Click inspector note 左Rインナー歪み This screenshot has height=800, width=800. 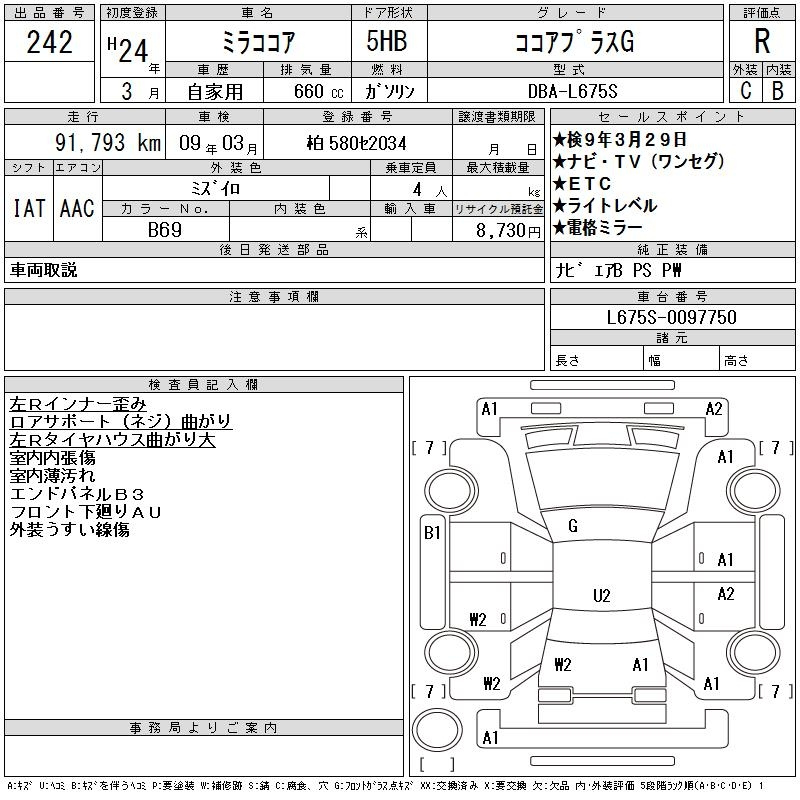[x=78, y=404]
